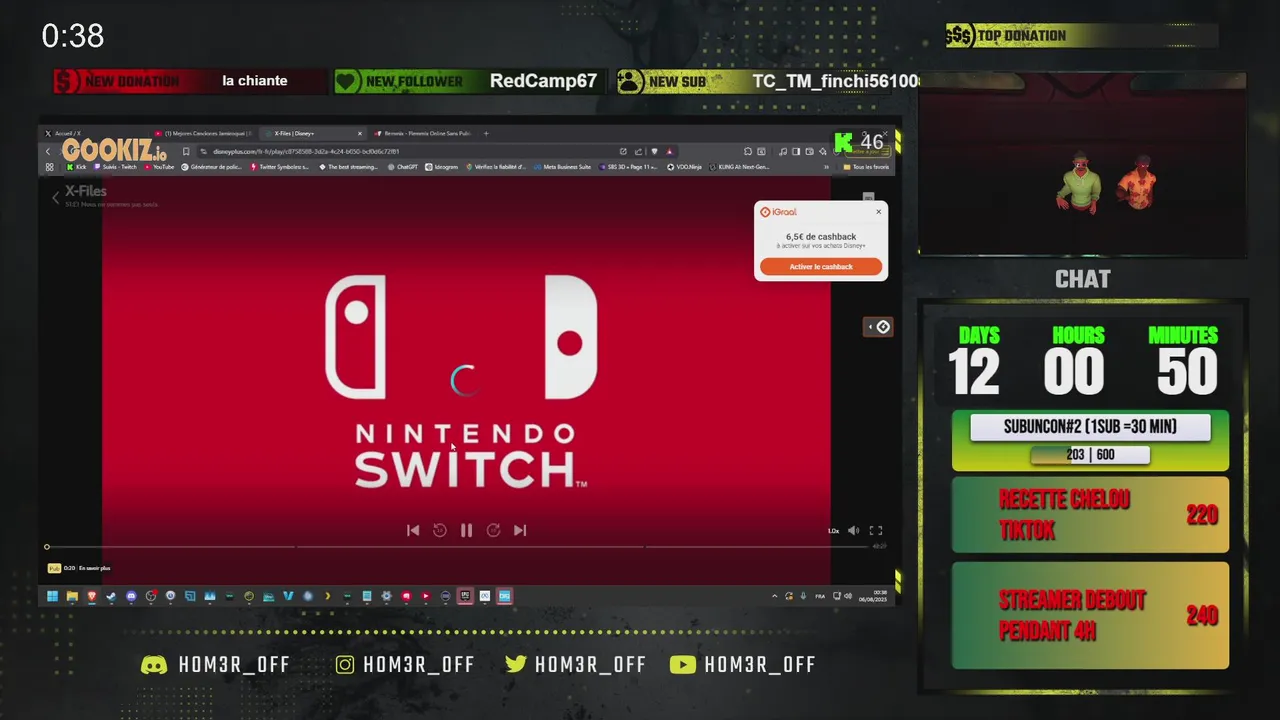This screenshot has height=720, width=1280.
Task: Open the ChatGPT bookmark
Action: point(402,167)
